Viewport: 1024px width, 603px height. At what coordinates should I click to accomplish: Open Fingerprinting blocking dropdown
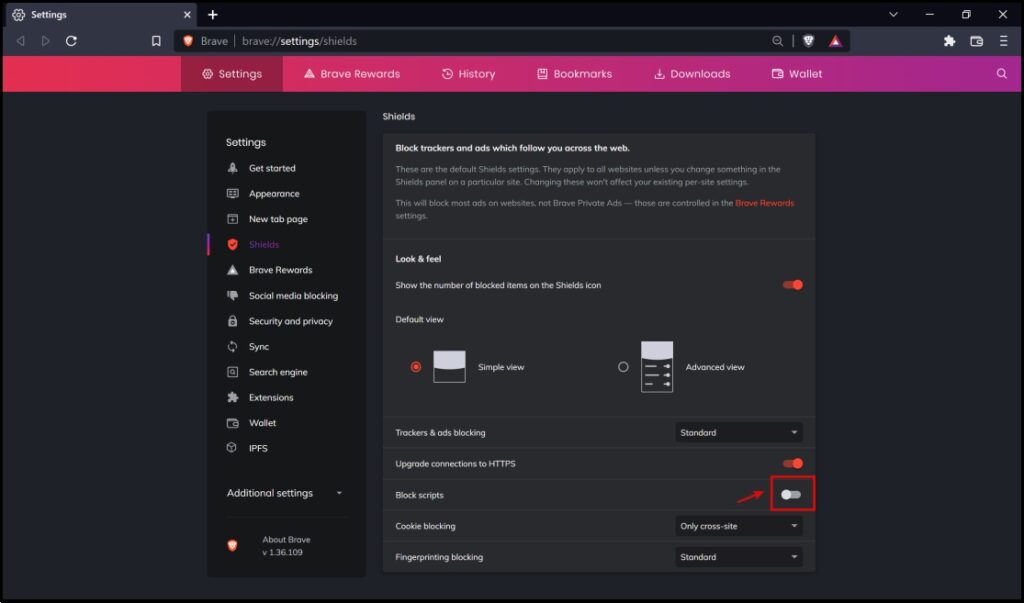click(739, 557)
